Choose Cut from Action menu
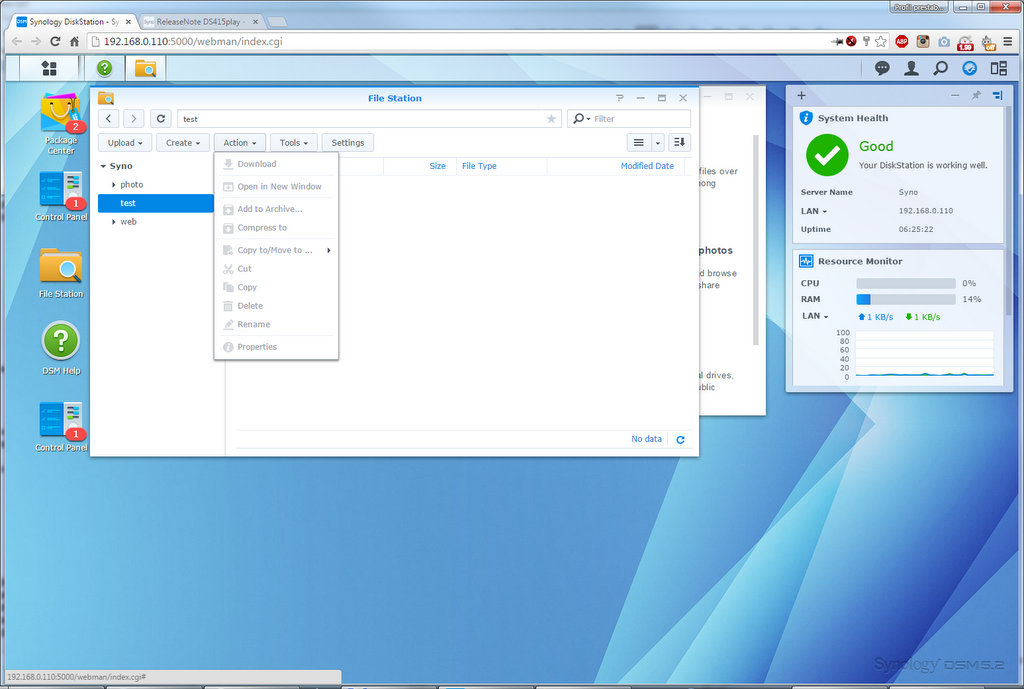The width and height of the screenshot is (1024, 689). 276,268
